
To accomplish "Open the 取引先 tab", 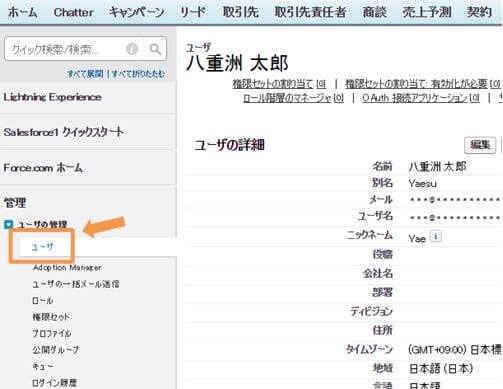I will 240,12.
